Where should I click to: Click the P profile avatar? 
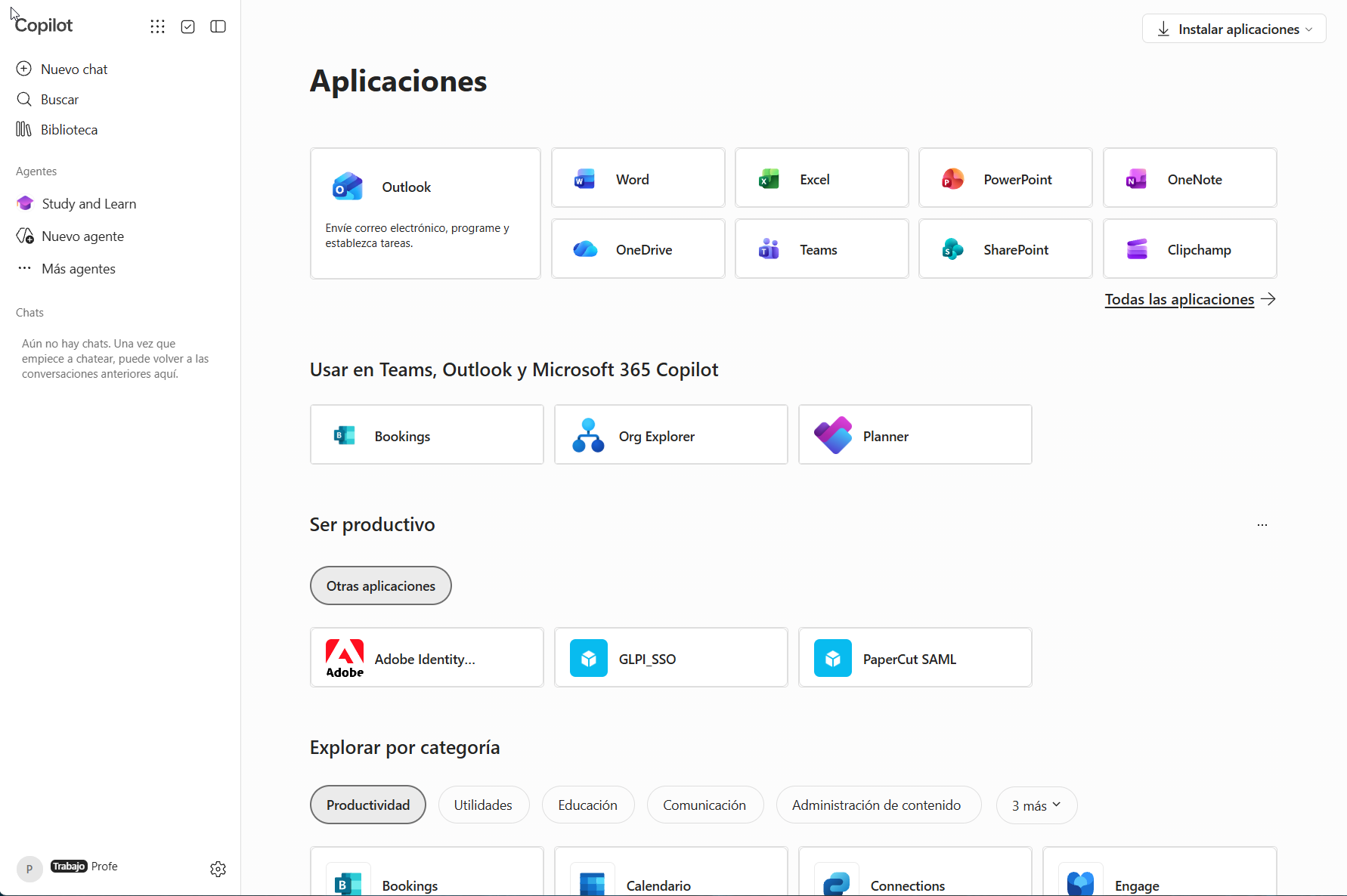pyautogui.click(x=29, y=869)
